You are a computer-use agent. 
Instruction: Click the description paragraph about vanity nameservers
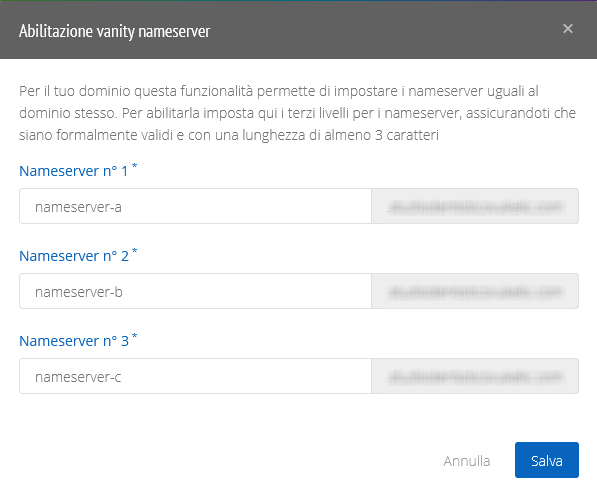[297, 113]
